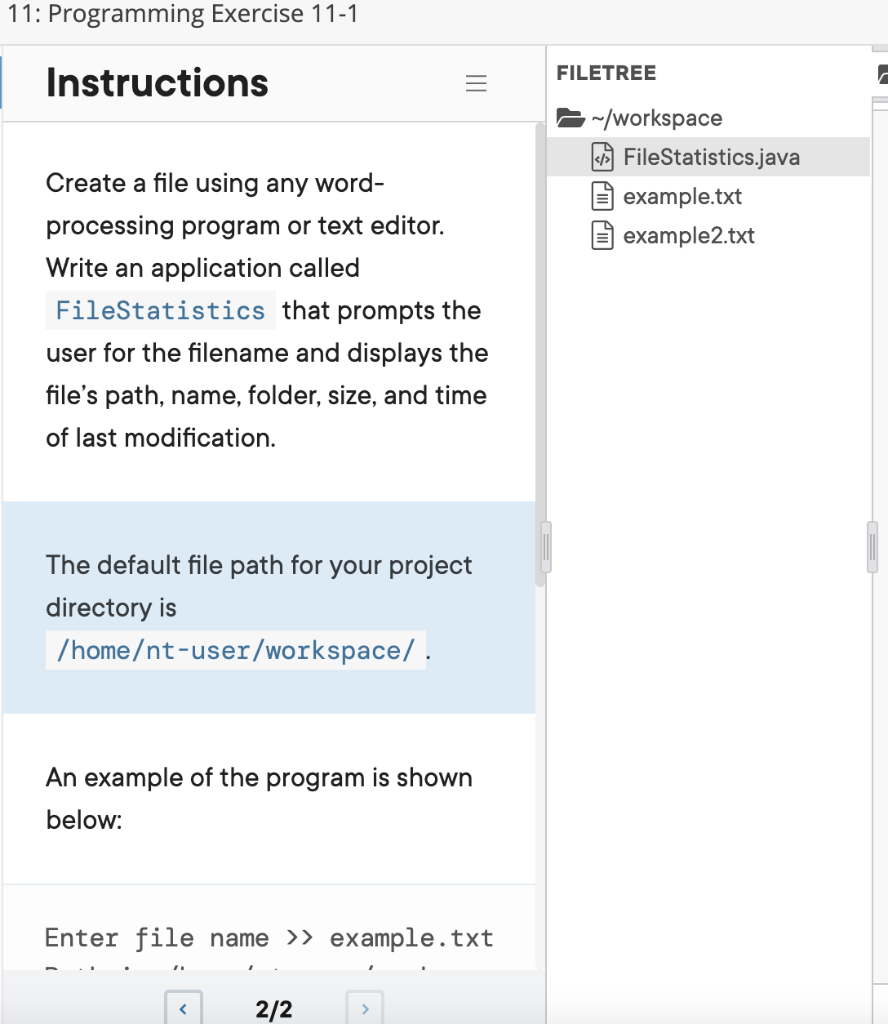Click the FileStatistics inline code text

click(x=160, y=310)
